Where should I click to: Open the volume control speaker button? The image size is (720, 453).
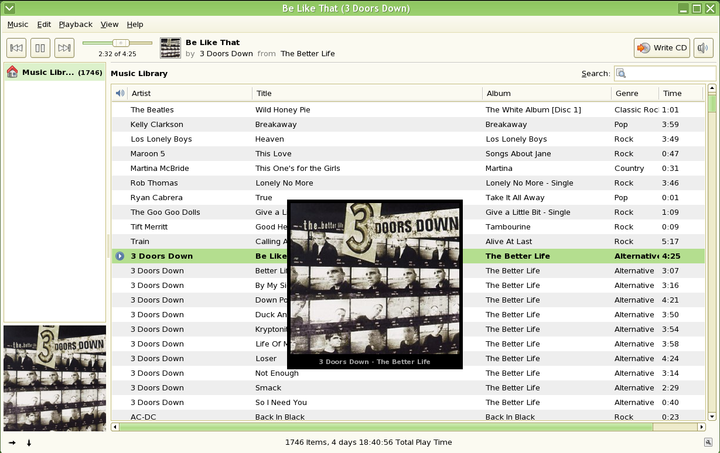click(x=703, y=48)
